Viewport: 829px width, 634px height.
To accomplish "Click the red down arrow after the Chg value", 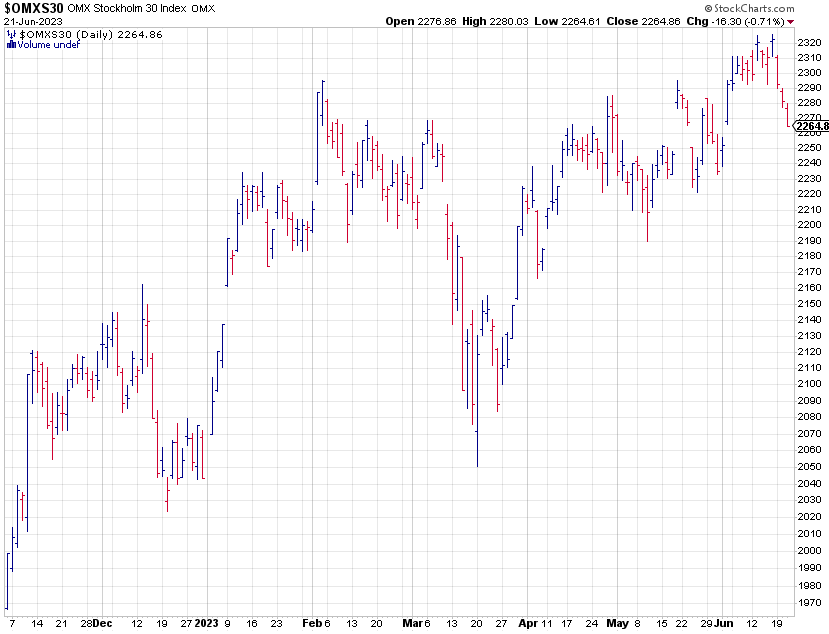I will [790, 22].
